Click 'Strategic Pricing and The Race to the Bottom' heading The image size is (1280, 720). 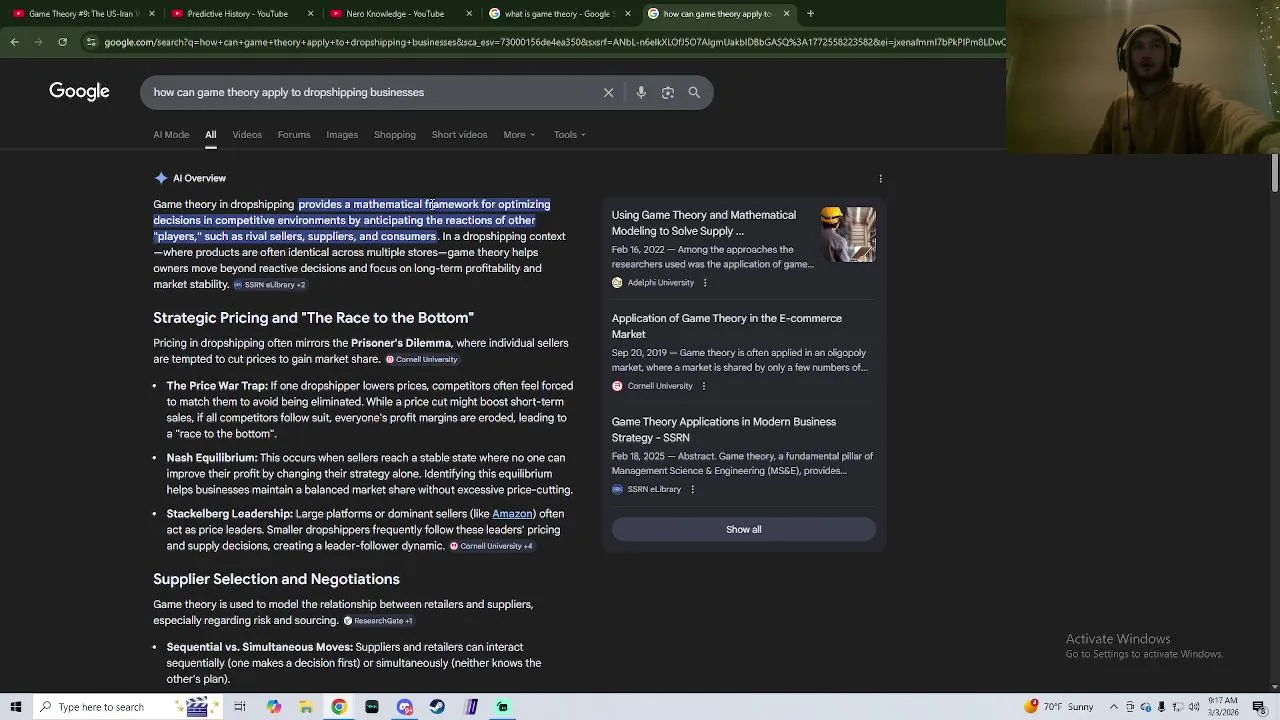313,318
